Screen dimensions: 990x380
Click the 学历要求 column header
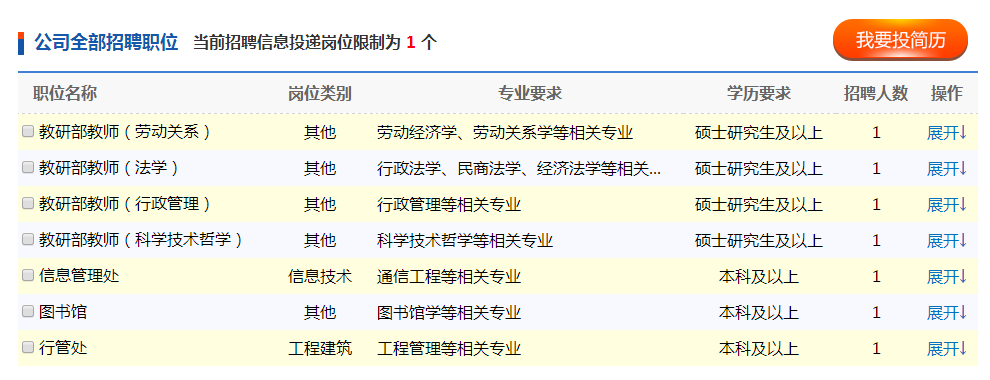click(758, 93)
